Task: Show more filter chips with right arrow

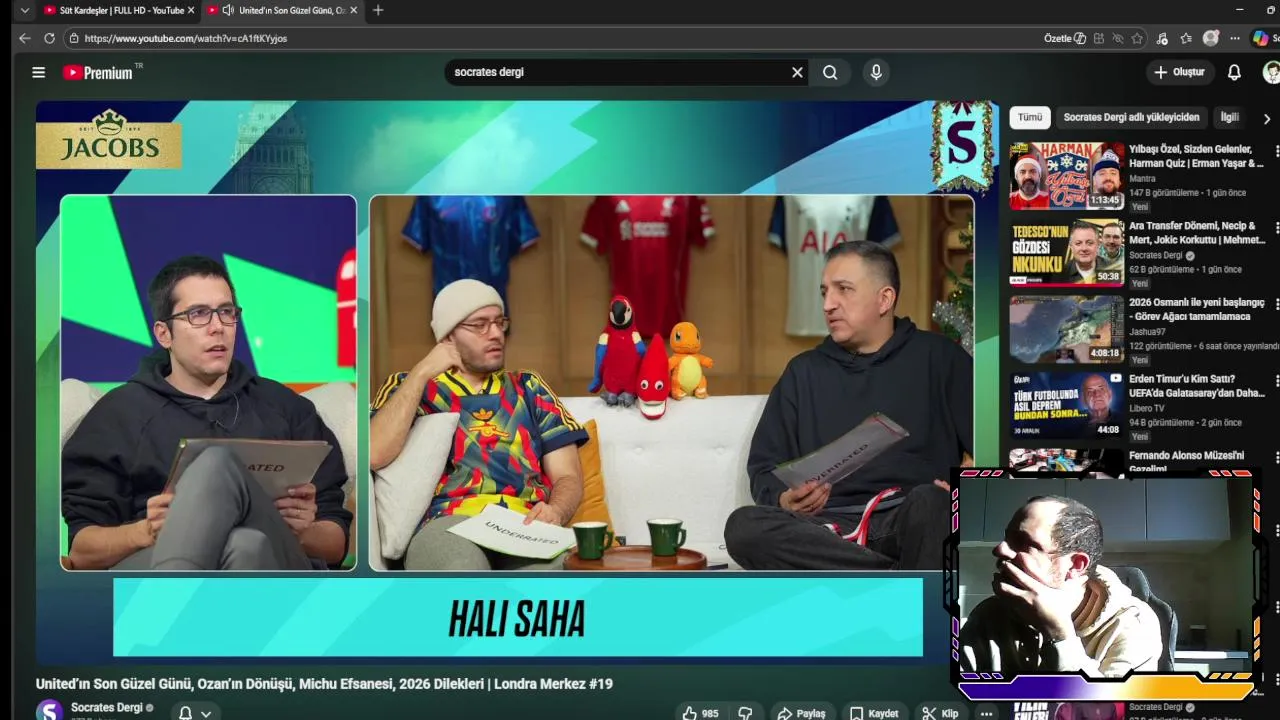Action: (x=1267, y=119)
